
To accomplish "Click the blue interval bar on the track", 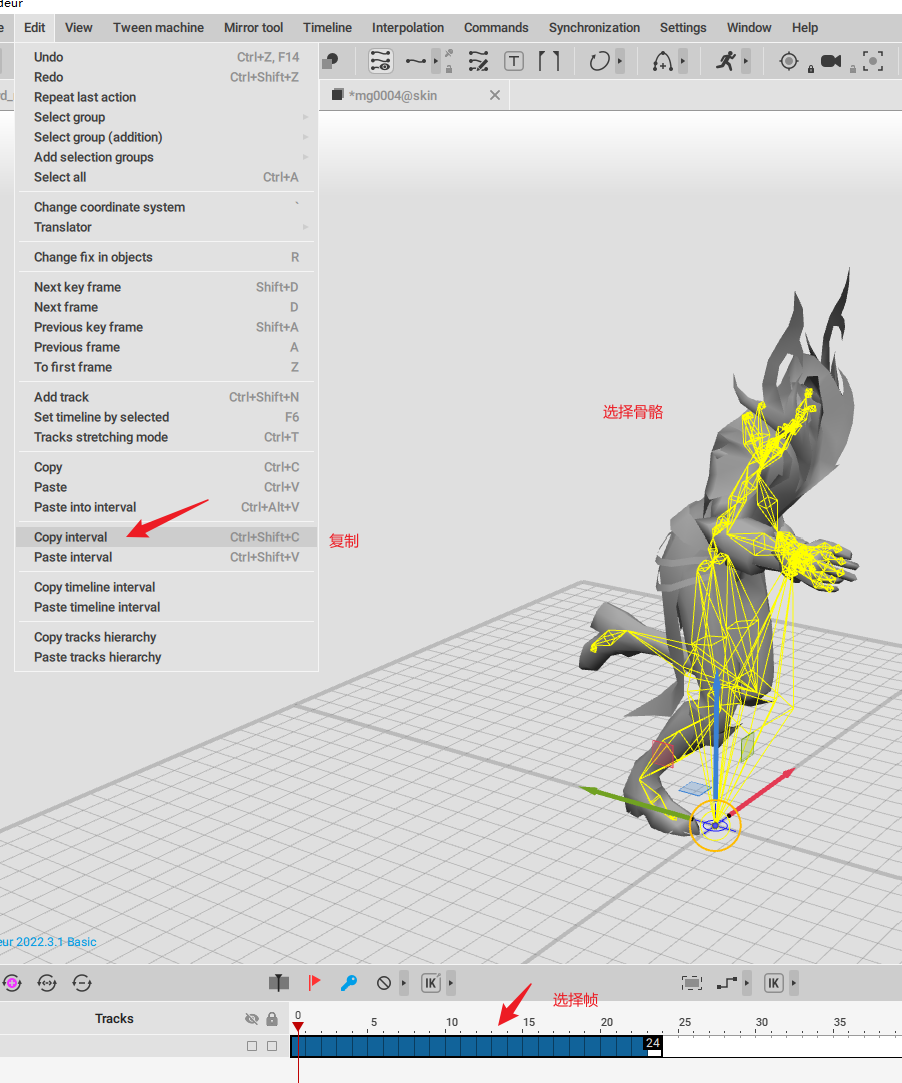I will click(468, 1046).
